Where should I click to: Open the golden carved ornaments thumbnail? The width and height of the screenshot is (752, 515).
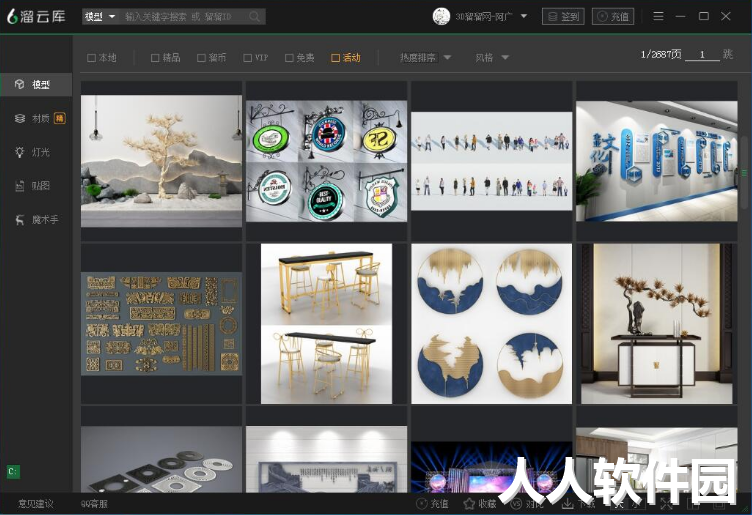pos(162,324)
